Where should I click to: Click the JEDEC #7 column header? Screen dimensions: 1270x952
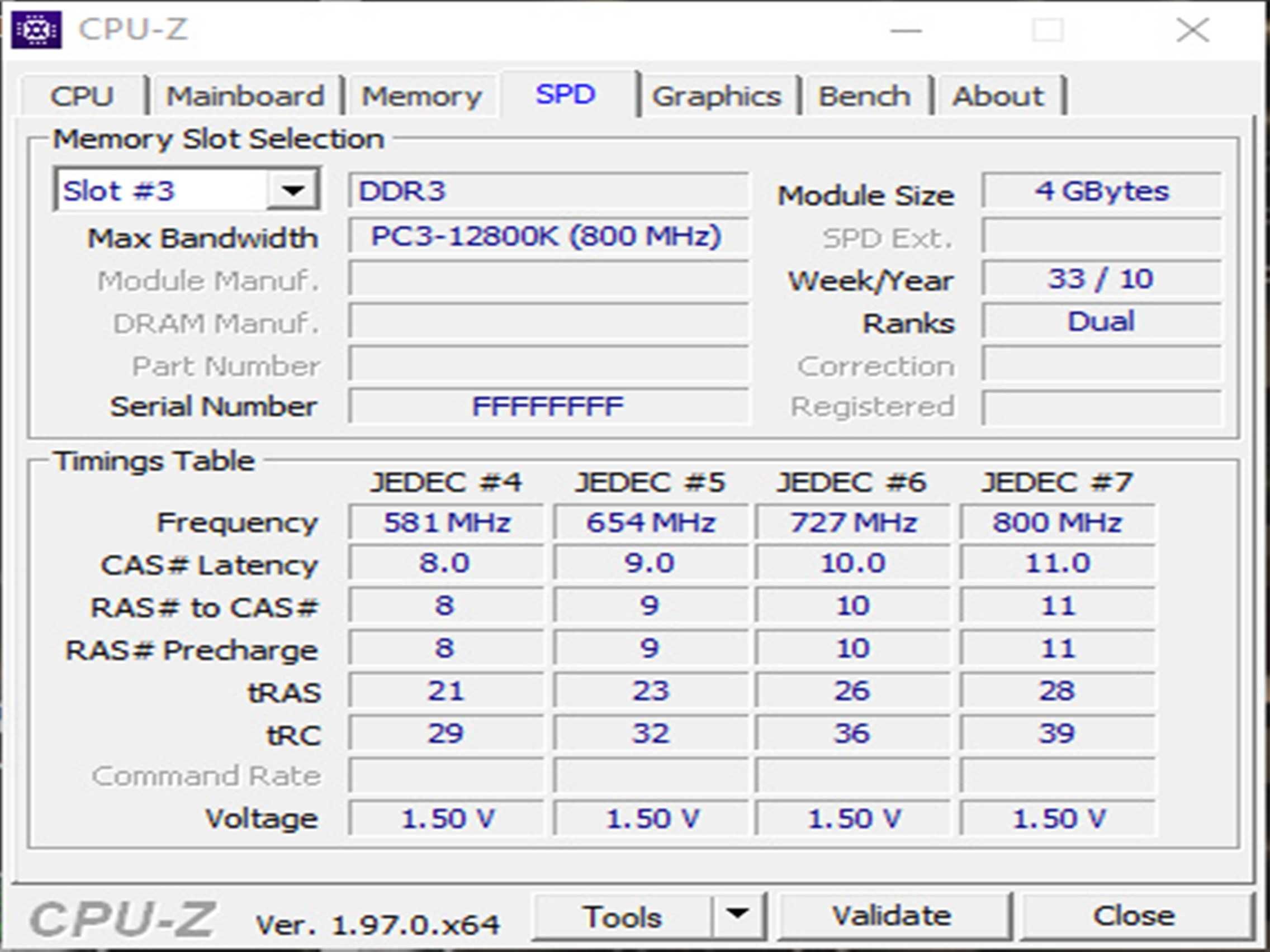1057,482
